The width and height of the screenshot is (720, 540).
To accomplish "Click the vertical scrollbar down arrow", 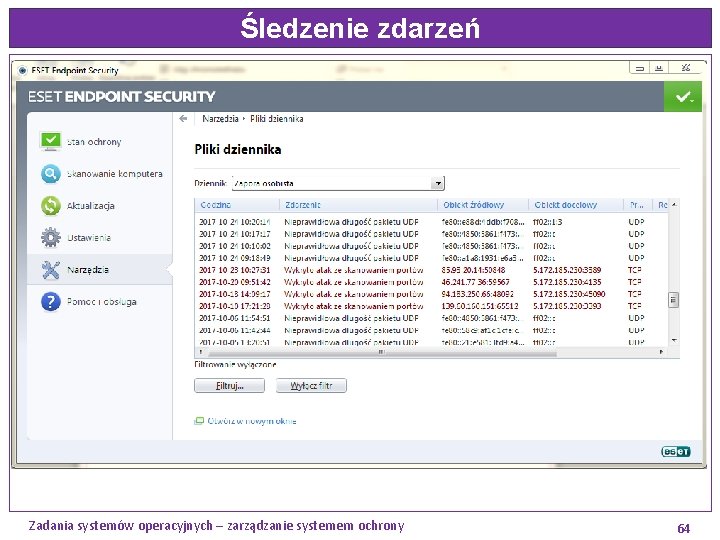I will point(674,340).
